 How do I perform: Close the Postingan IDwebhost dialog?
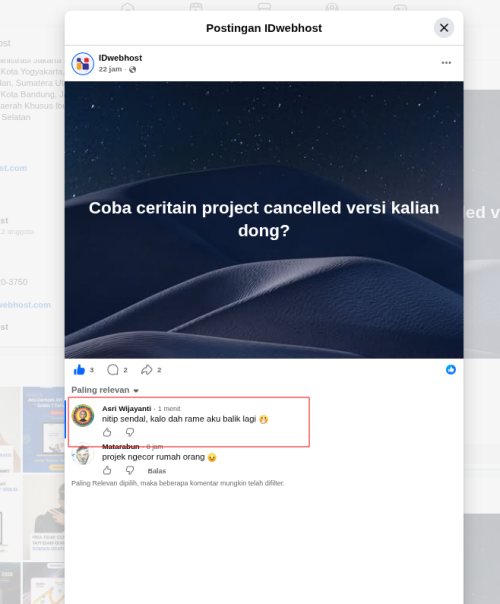coord(444,28)
